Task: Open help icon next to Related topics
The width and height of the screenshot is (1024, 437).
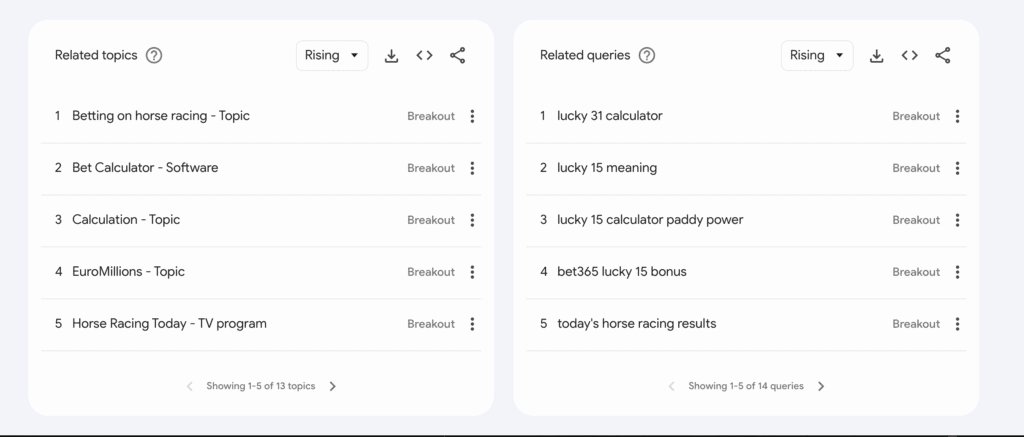Action: pyautogui.click(x=154, y=56)
